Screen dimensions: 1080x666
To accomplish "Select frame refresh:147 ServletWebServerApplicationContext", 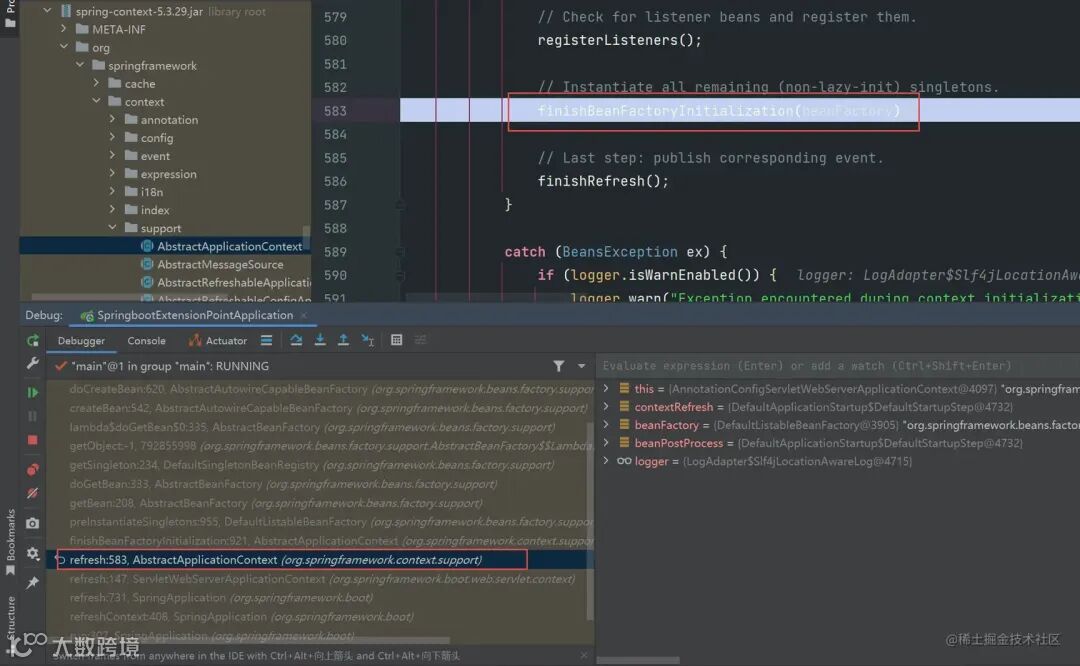I will (x=322, y=579).
